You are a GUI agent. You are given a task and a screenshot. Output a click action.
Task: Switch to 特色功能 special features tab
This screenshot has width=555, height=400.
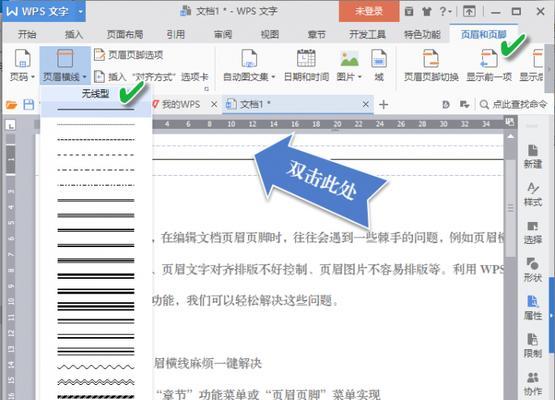(x=422, y=34)
